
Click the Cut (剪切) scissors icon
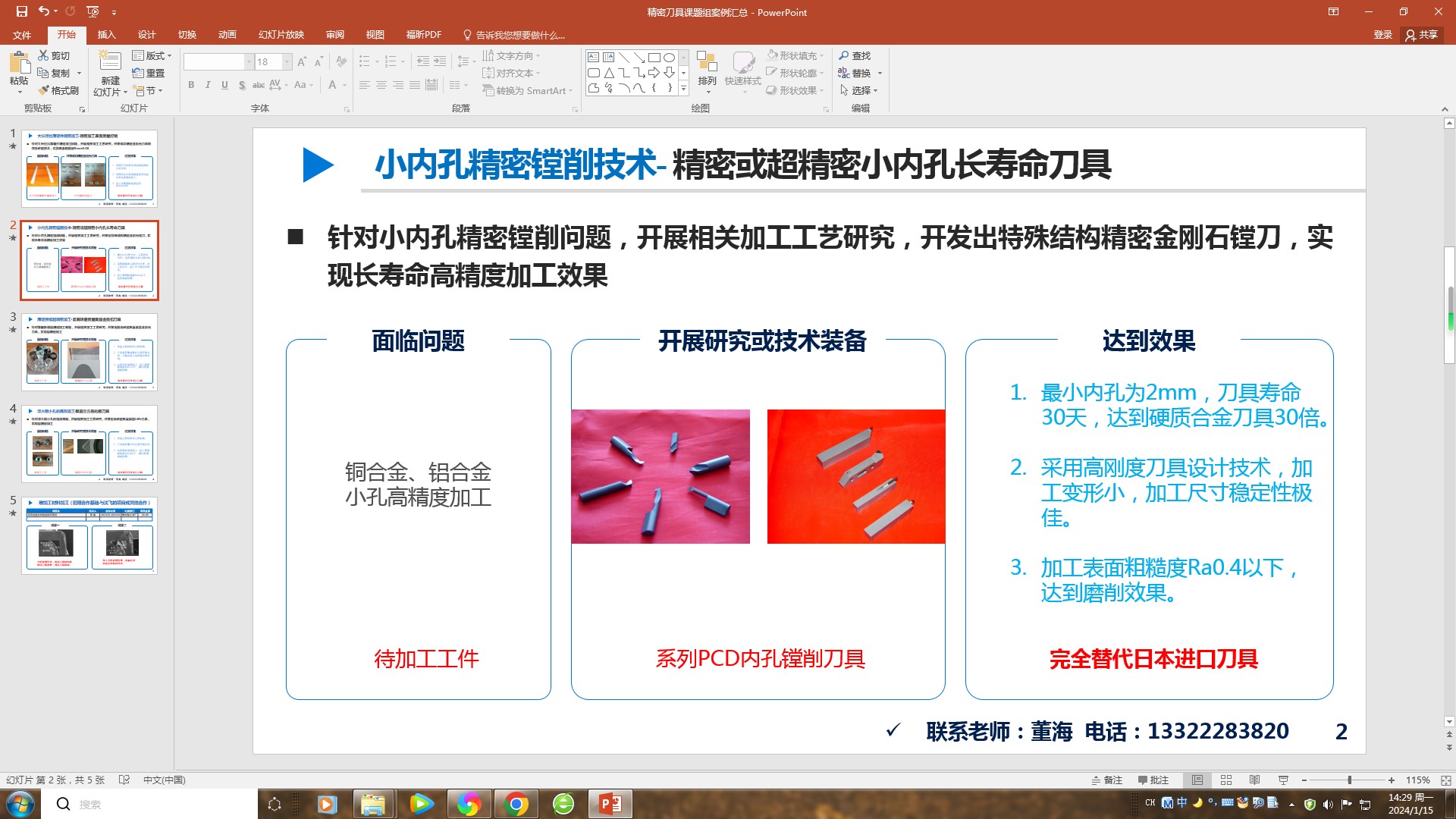pos(44,55)
